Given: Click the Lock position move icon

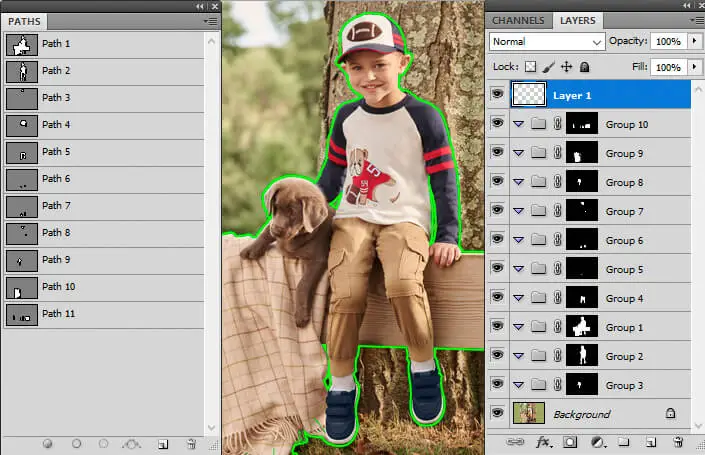Looking at the screenshot, I should point(566,67).
